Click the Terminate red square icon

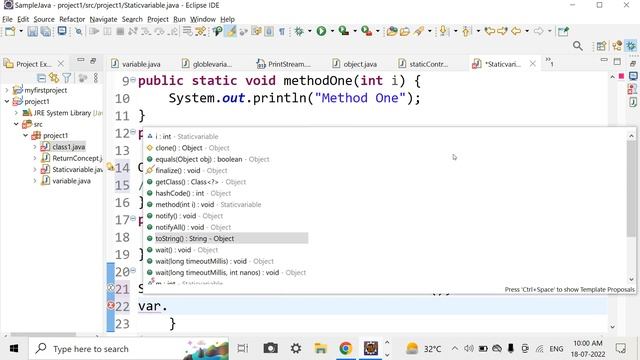point(120,31)
